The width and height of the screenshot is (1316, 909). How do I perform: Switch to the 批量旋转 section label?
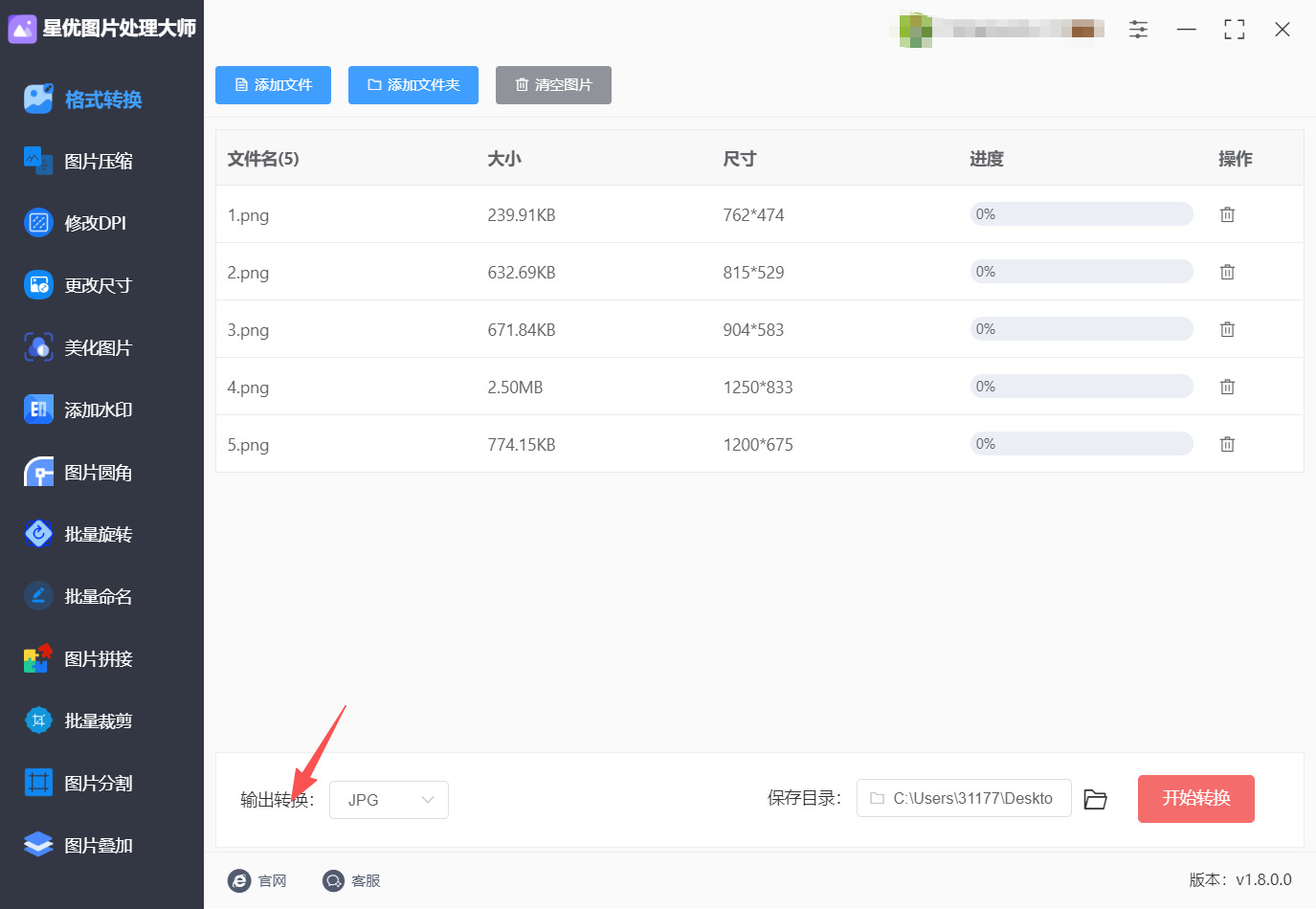pos(99,535)
